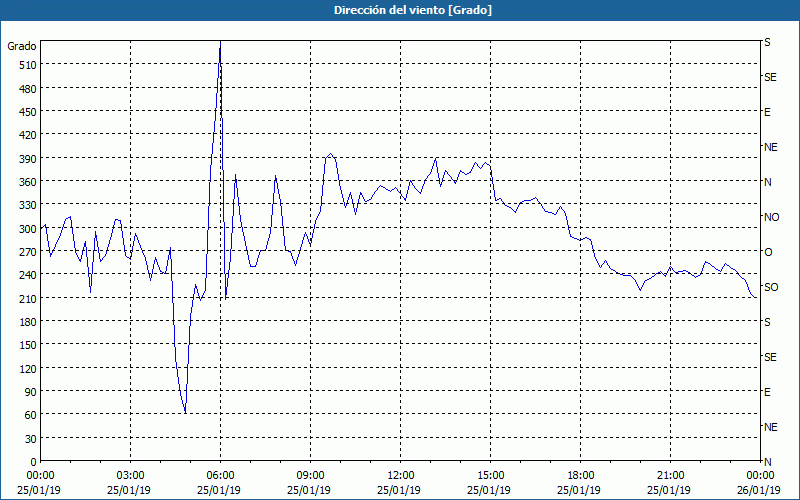Select the "NE" compass label level with 30

click(770, 427)
